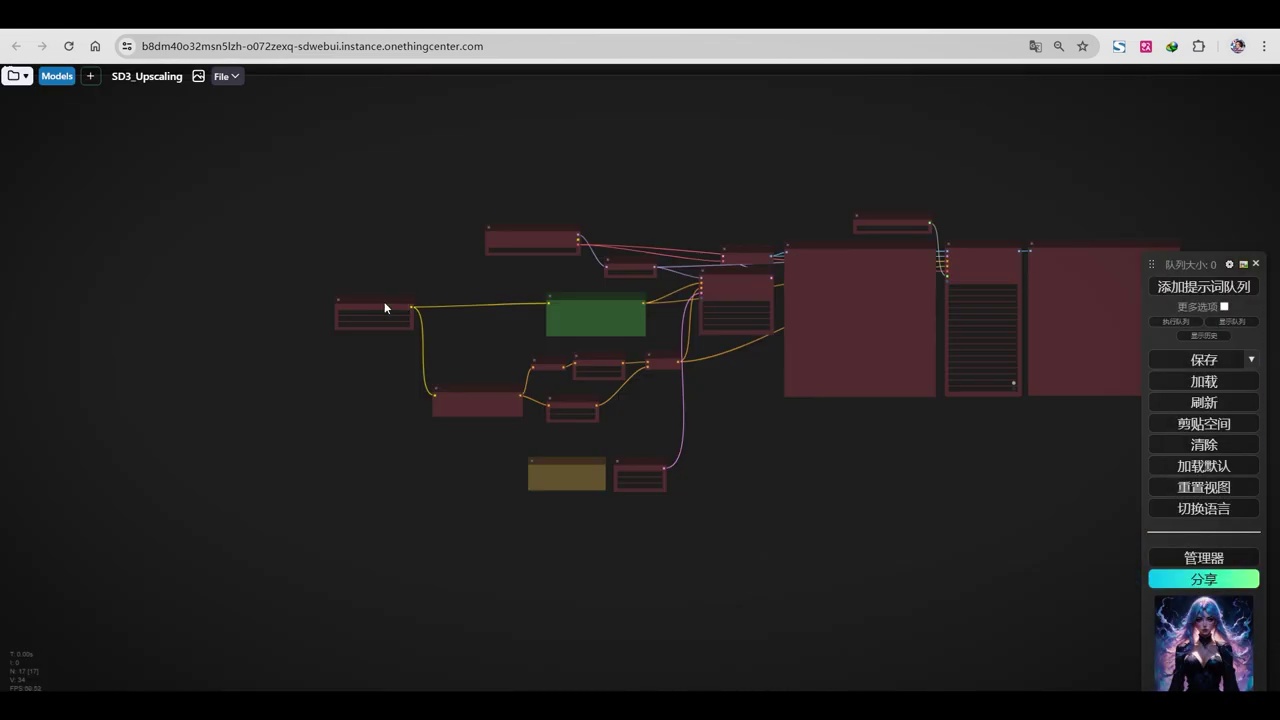Click the 分享 share button
This screenshot has width=1280, height=720.
coord(1204,580)
